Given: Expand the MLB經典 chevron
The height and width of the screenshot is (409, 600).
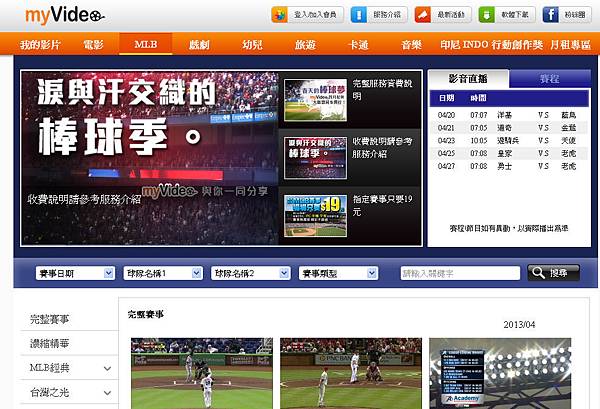Looking at the screenshot, I should click(108, 368).
